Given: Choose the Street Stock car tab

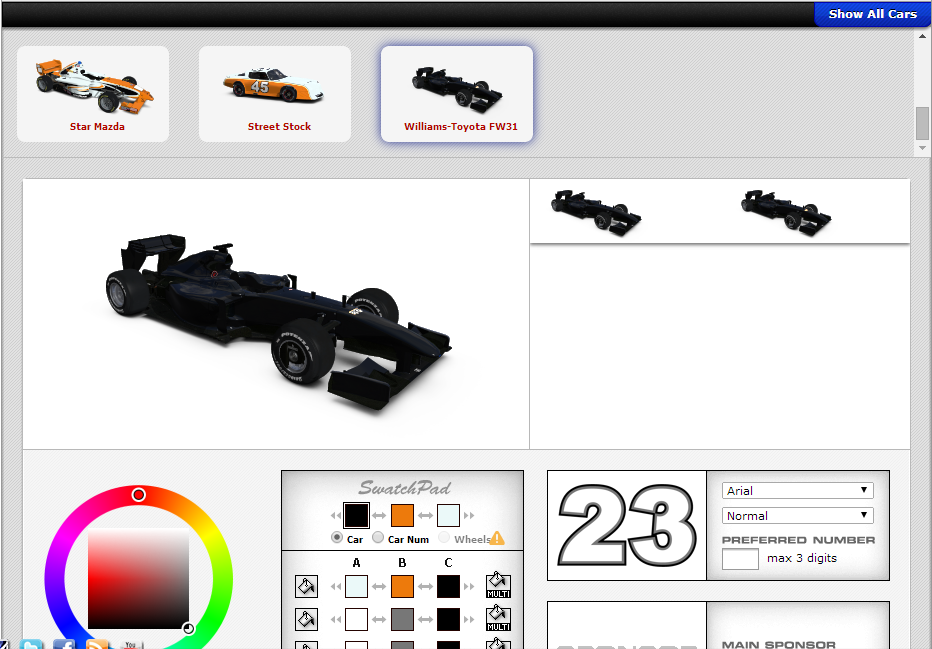Looking at the screenshot, I should pos(275,94).
